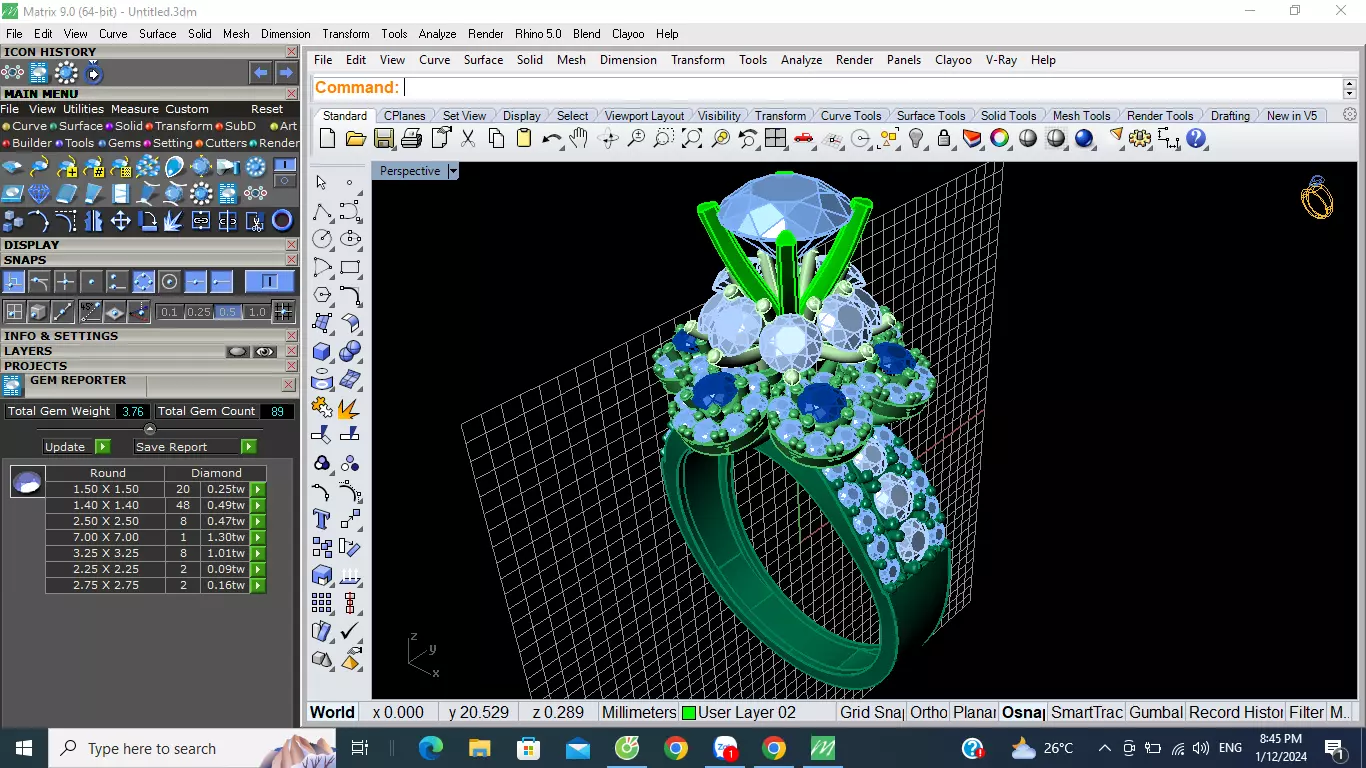Select the Rectangle tool in side toolbar

[x=350, y=267]
